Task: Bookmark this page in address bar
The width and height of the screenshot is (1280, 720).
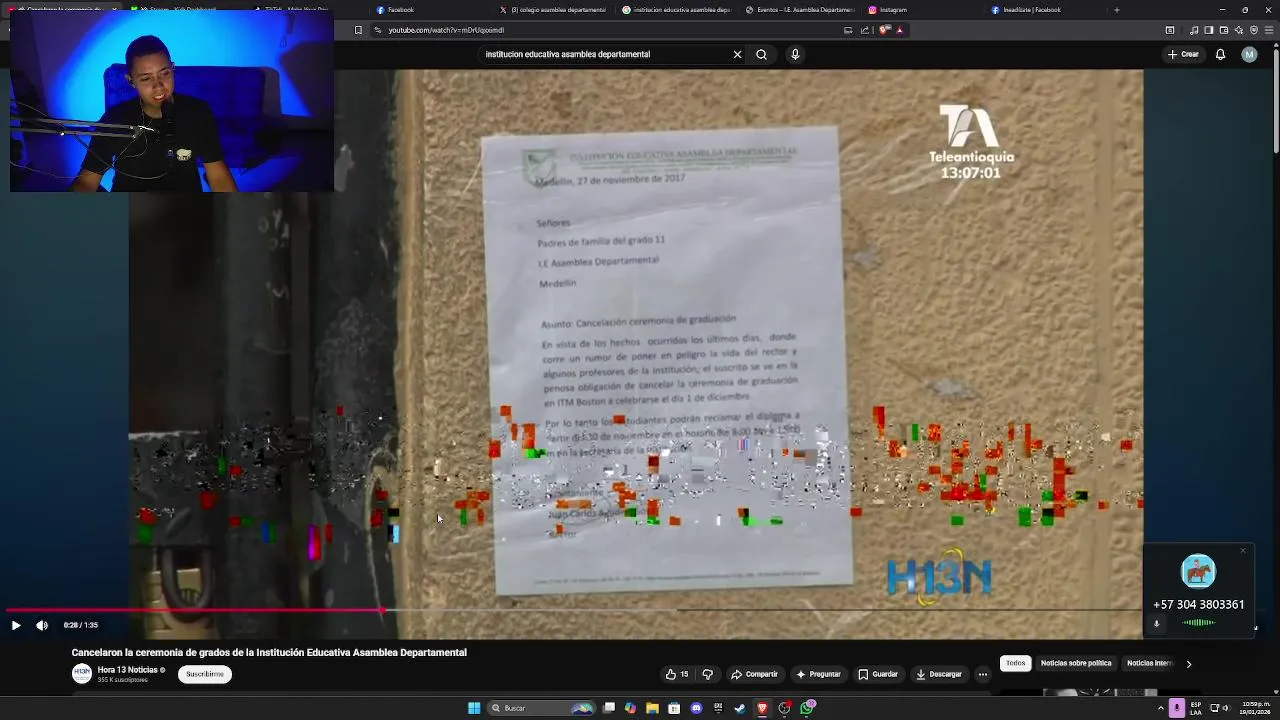Action: (358, 30)
